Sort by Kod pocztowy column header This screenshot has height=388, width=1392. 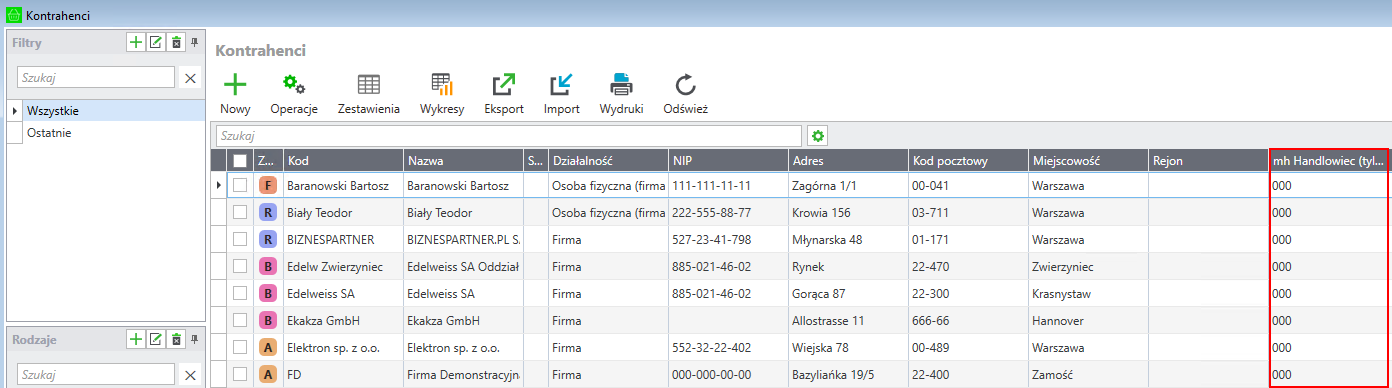(x=968, y=160)
